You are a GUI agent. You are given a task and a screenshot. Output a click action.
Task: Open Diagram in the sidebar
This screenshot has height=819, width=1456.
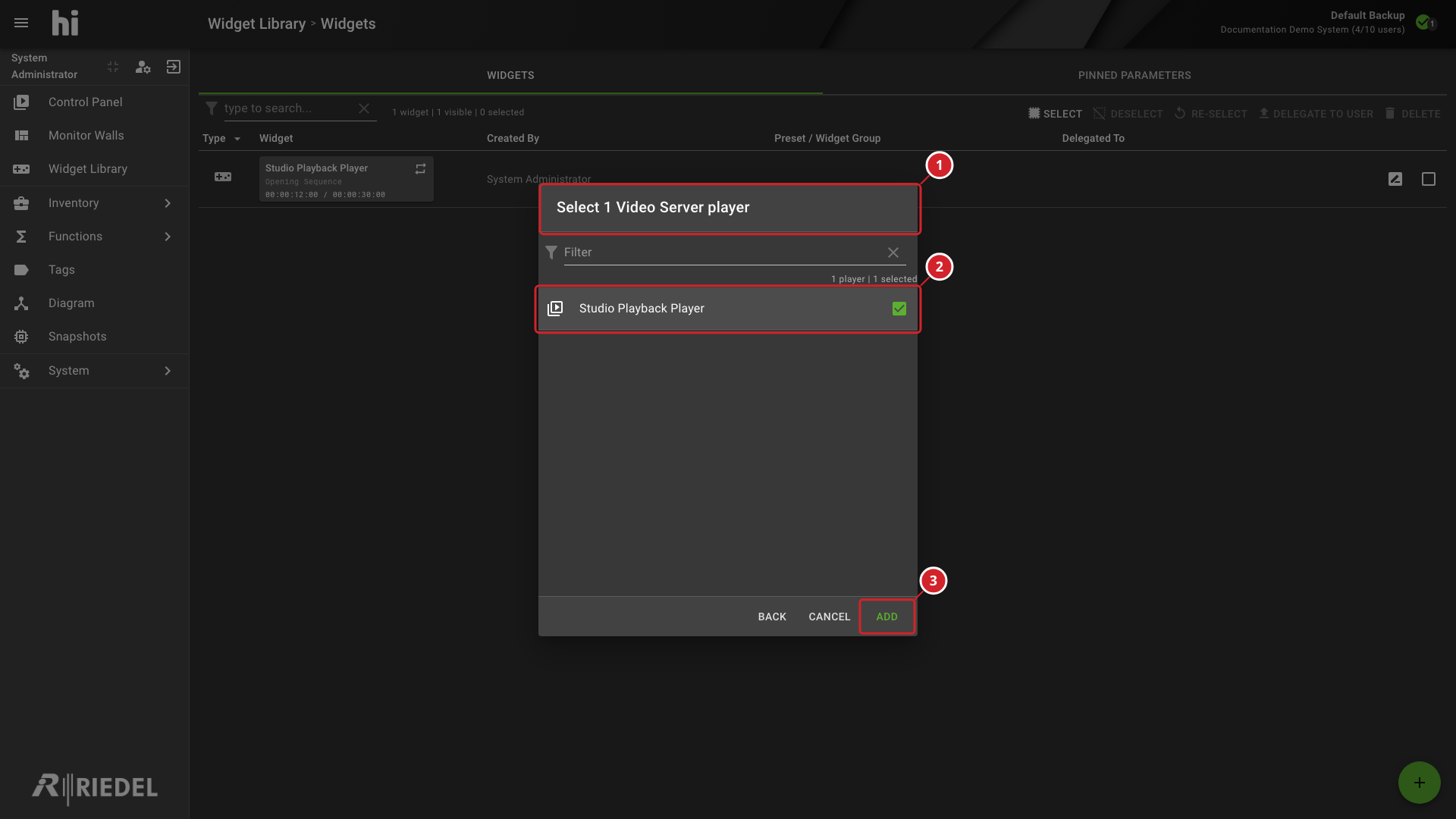95,303
